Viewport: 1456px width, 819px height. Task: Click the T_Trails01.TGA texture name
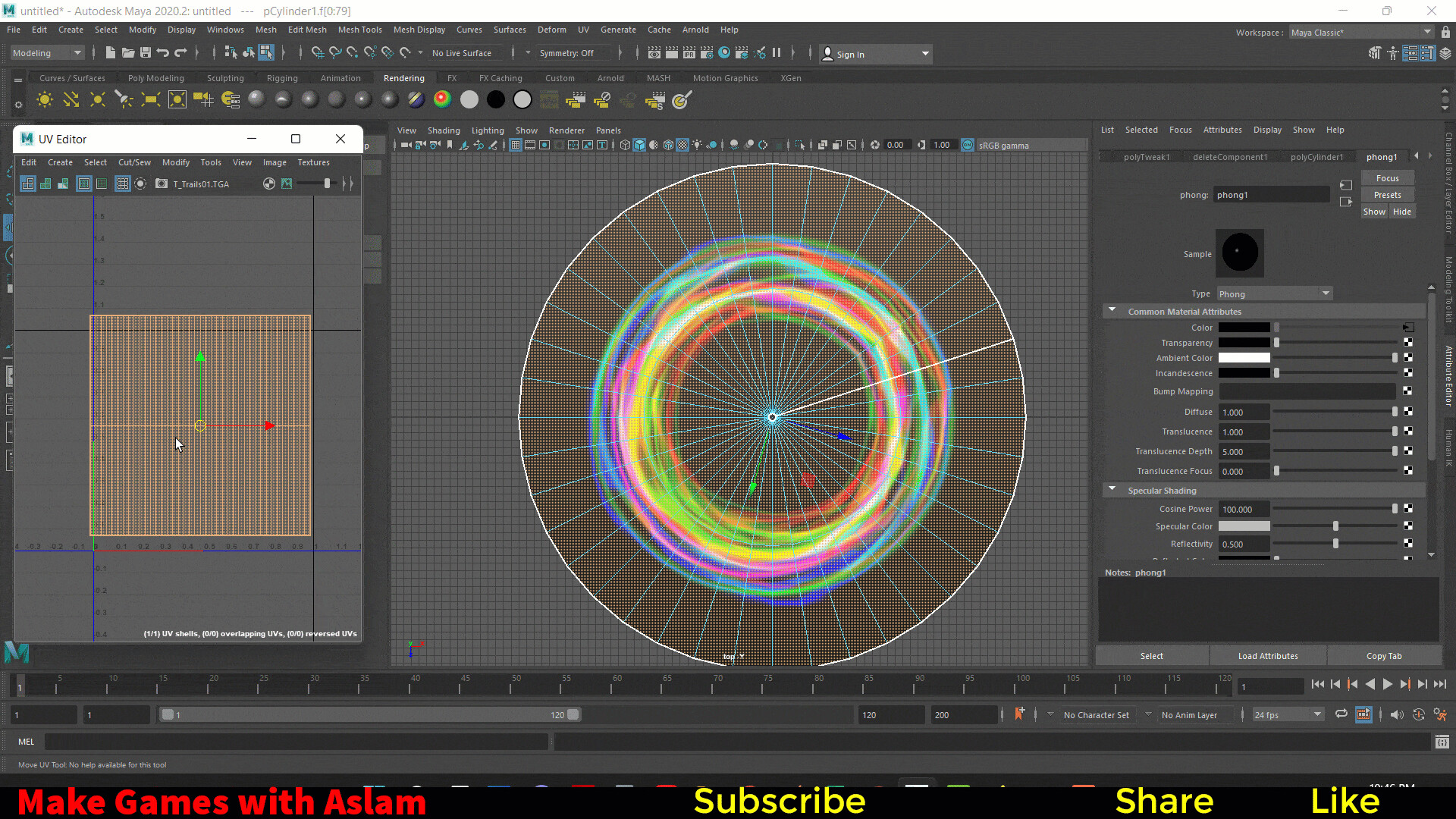pos(201,184)
